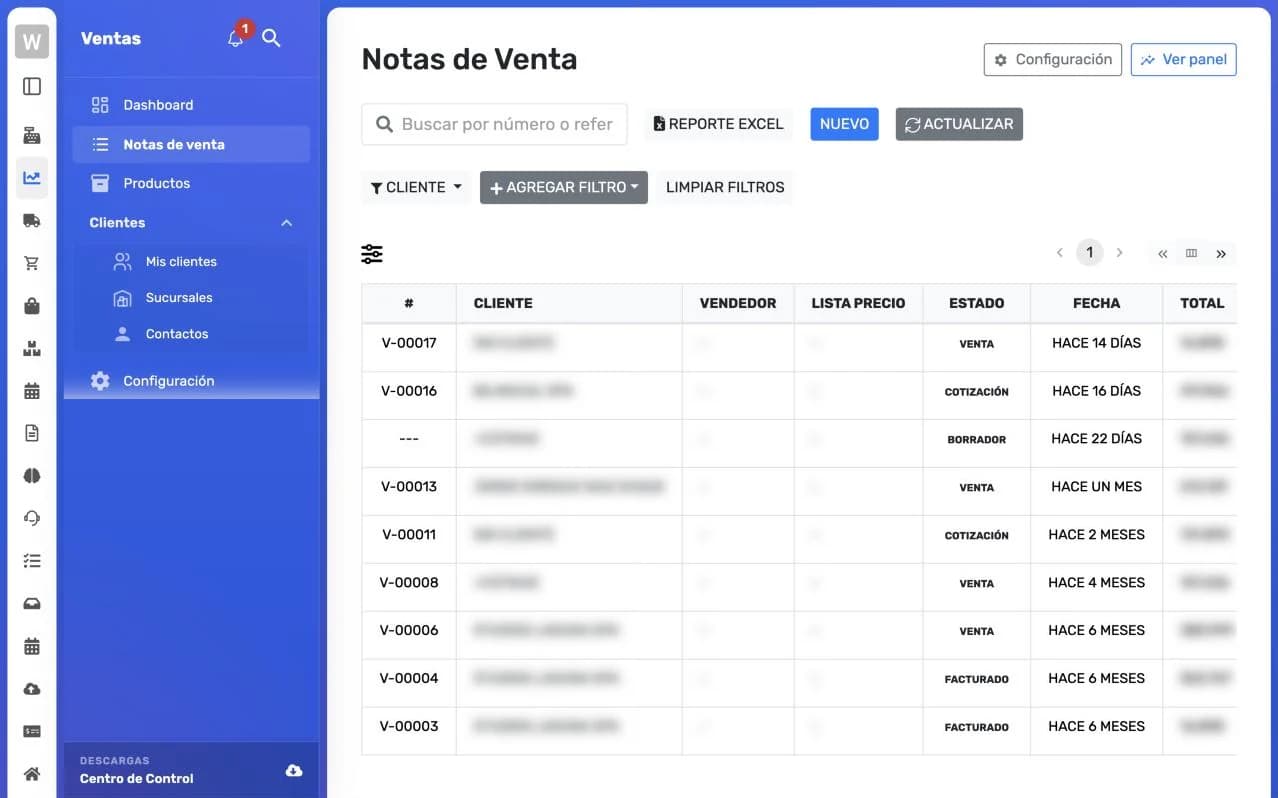The height and width of the screenshot is (798, 1278).
Task: Open Mis clientes submenu item
Action: [191, 261]
